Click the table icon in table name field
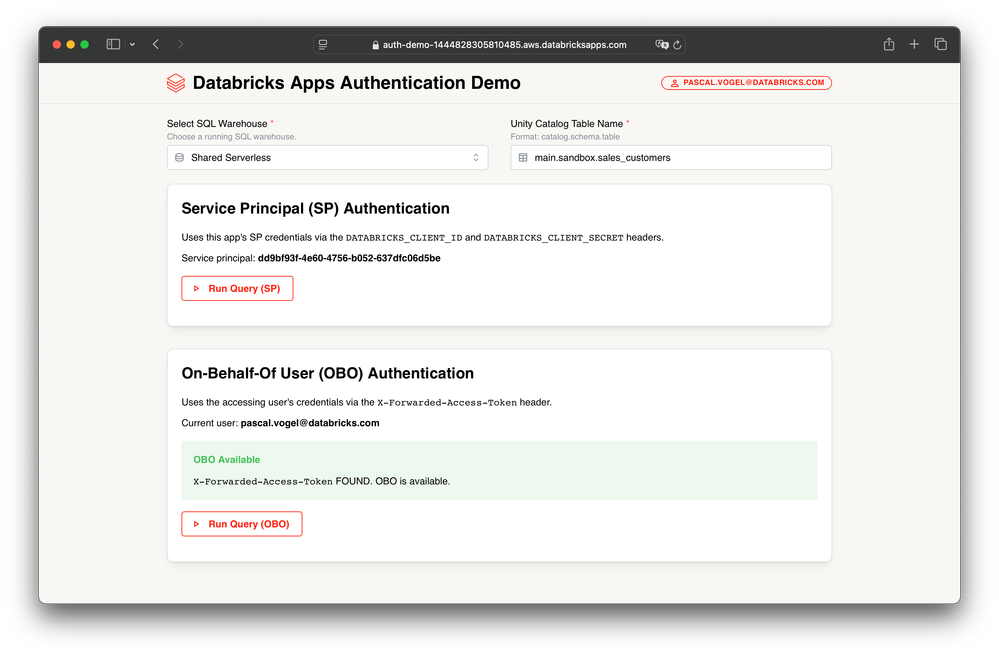 523,157
